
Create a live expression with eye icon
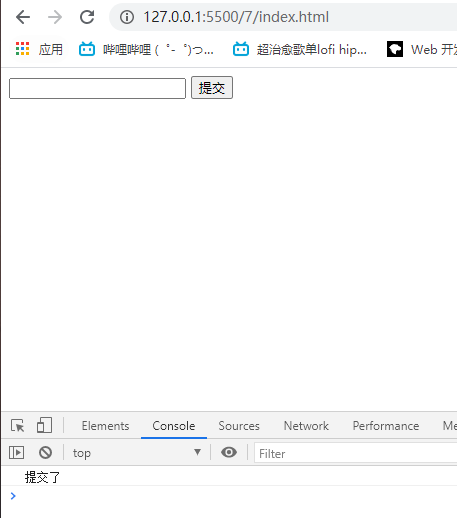[229, 452]
